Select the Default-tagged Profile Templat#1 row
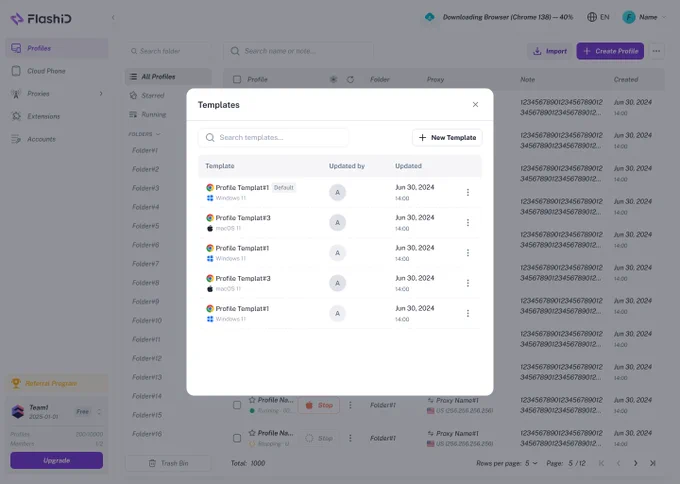This screenshot has height=484, width=680. (340, 192)
